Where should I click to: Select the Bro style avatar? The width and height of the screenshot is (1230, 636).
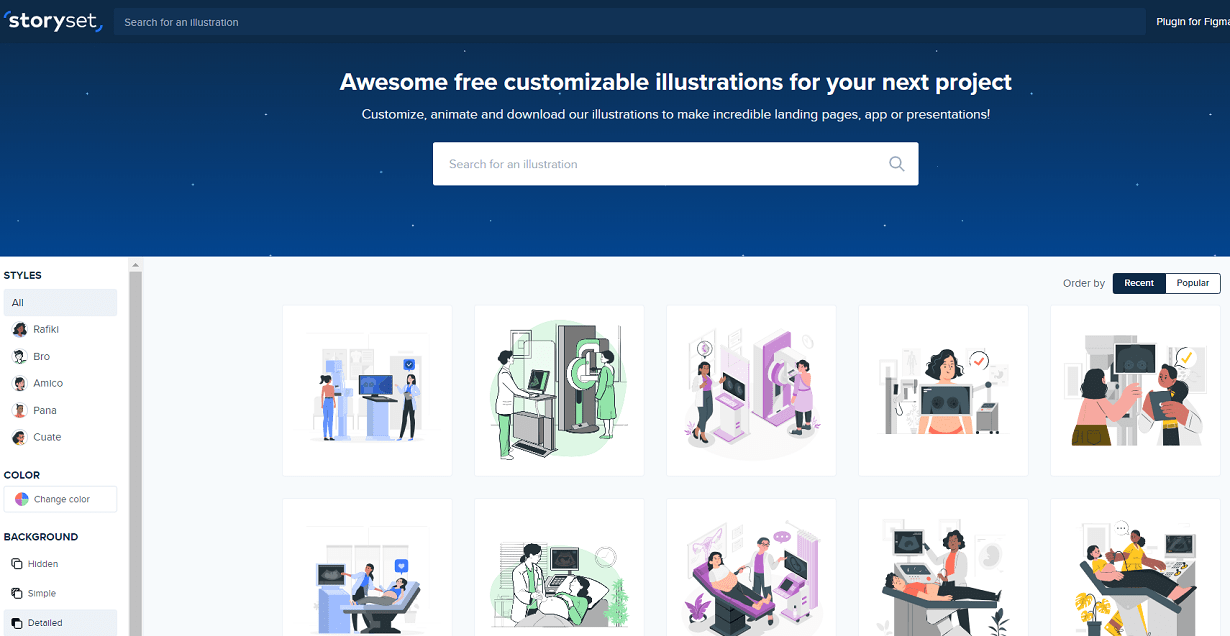(x=19, y=357)
